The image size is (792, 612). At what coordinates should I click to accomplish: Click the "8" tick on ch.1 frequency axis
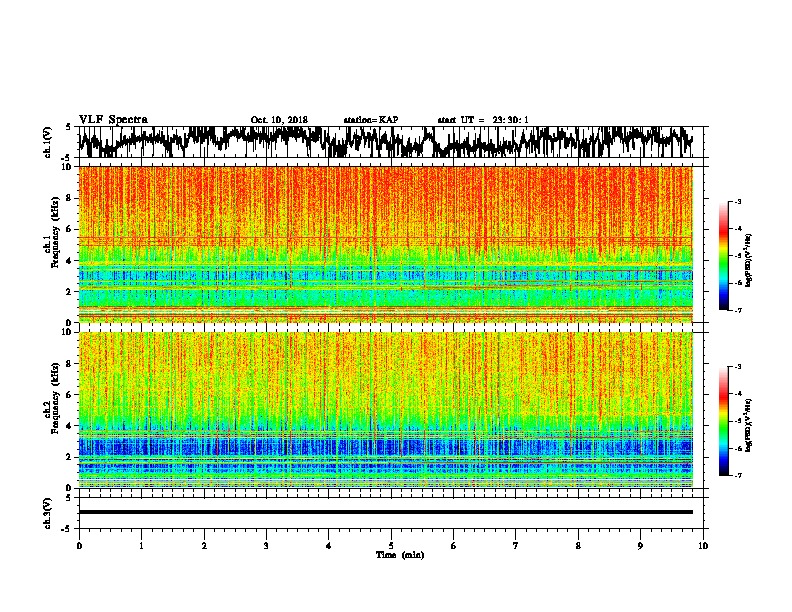[70, 198]
